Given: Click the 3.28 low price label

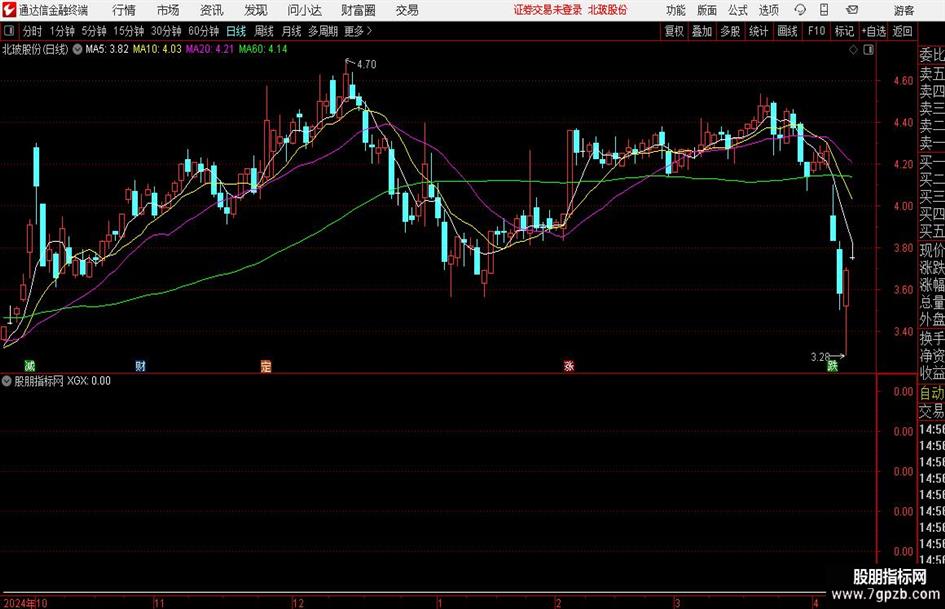Looking at the screenshot, I should coord(820,357).
